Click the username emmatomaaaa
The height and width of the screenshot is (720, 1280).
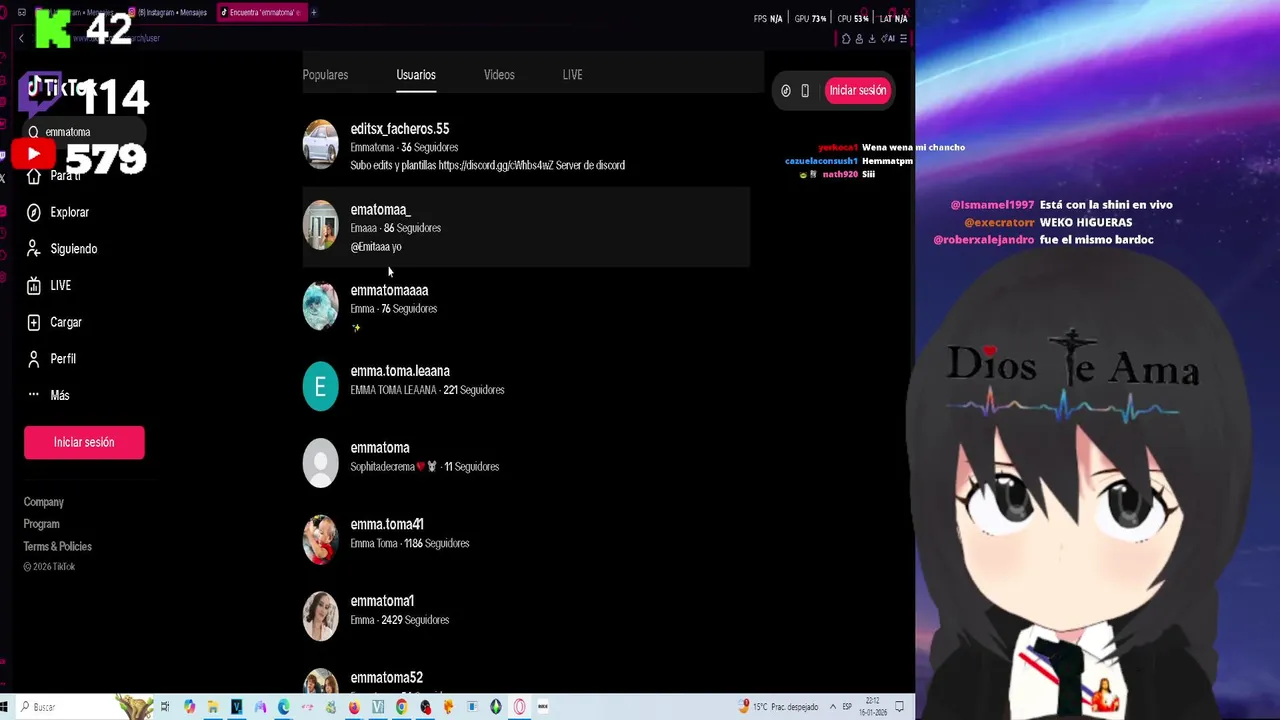click(x=389, y=290)
